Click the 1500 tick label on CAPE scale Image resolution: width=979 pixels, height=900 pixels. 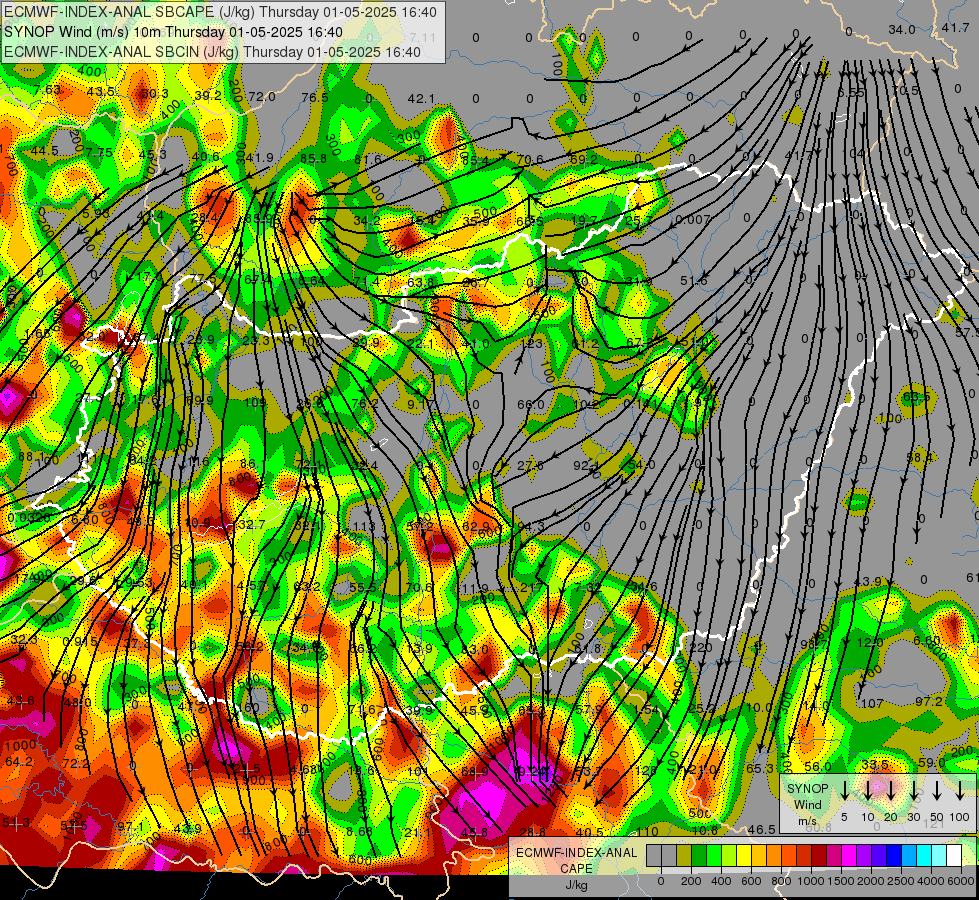click(840, 881)
